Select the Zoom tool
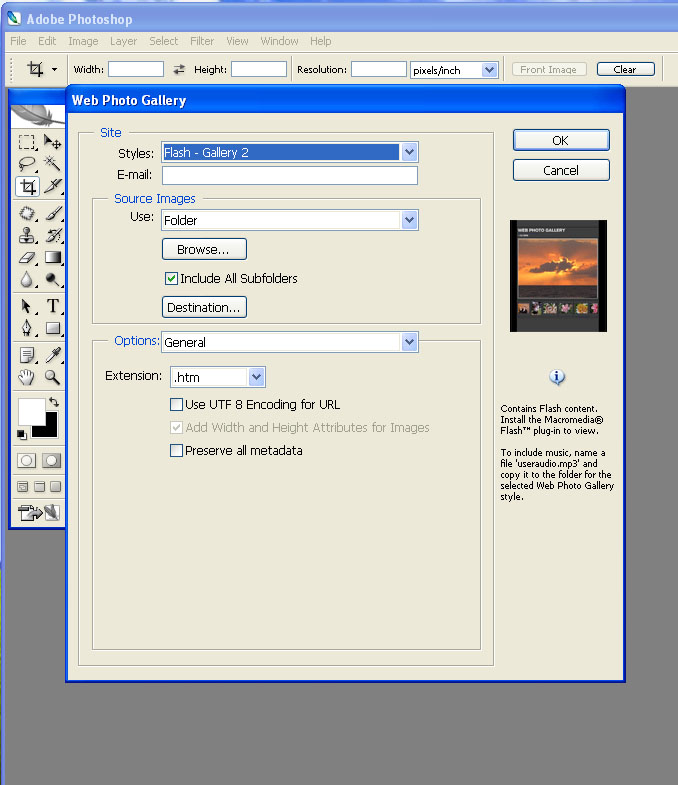This screenshot has height=785, width=678. 52,377
